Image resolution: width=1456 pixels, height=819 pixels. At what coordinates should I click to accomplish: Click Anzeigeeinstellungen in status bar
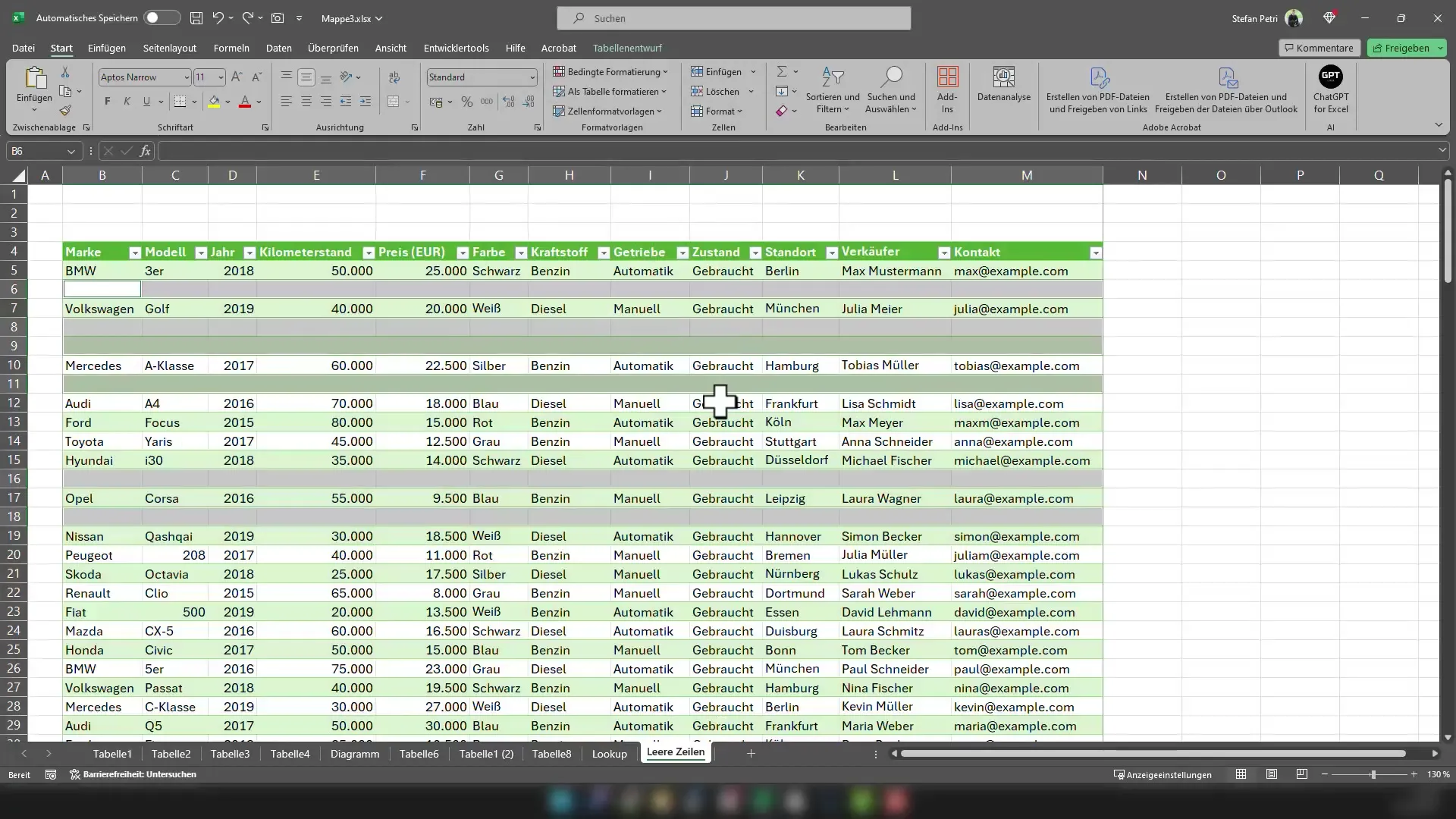(1163, 774)
